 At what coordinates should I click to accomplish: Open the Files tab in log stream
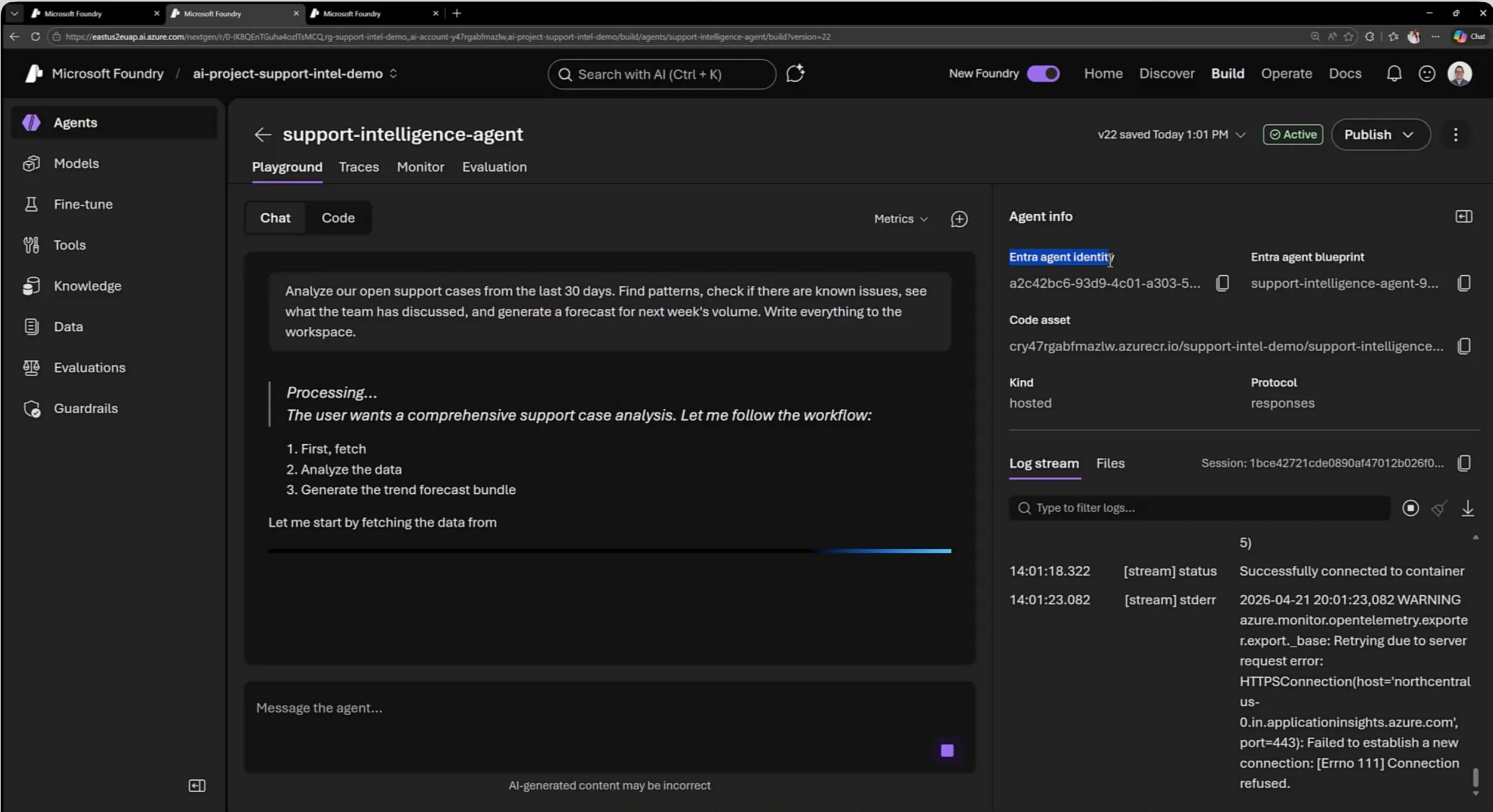tap(1110, 463)
